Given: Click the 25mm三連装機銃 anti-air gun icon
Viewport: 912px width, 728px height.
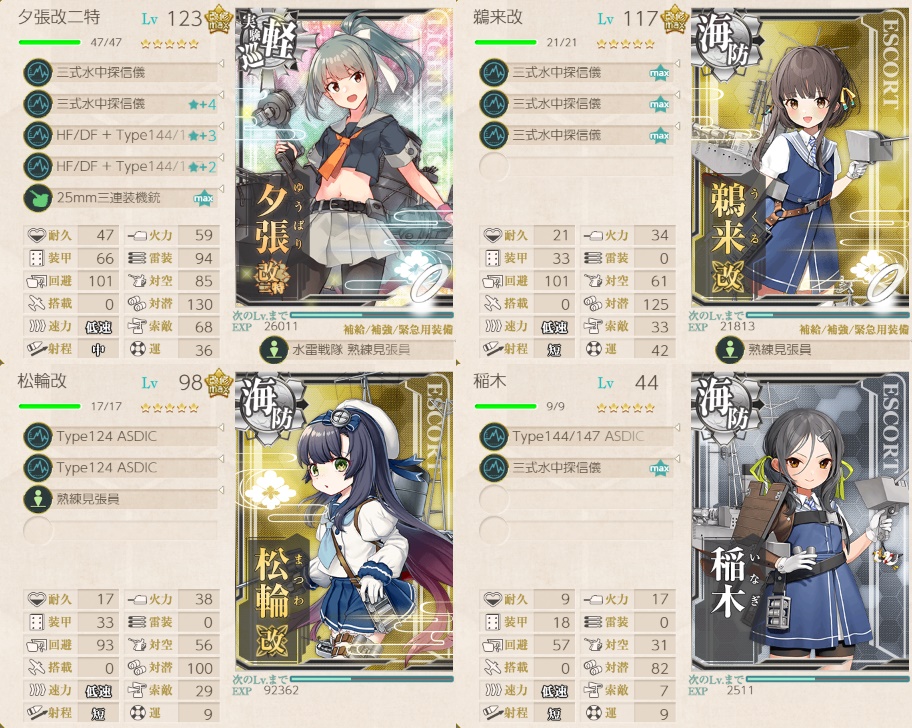Looking at the screenshot, I should coord(38,198).
